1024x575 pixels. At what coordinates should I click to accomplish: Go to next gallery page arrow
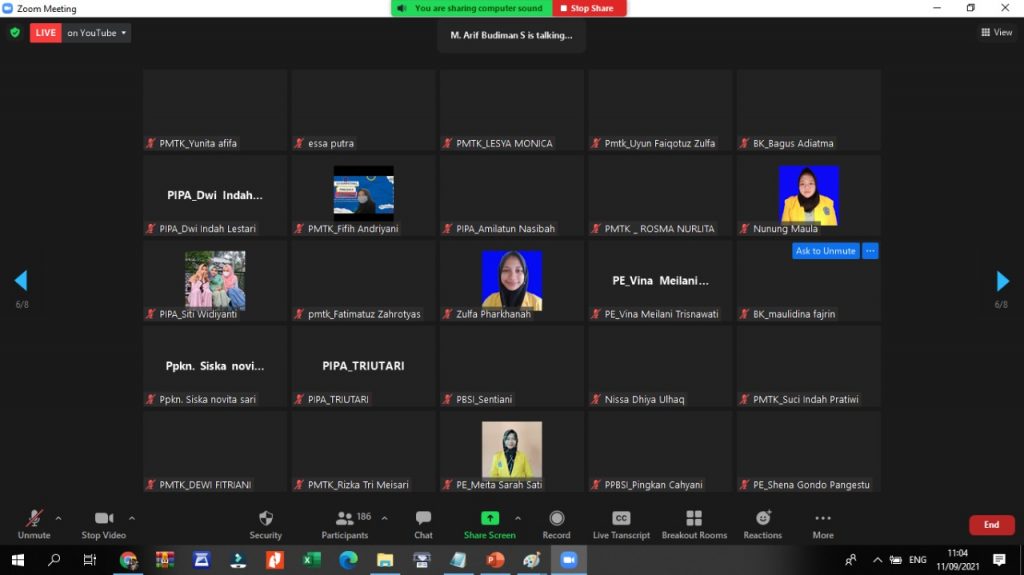(1002, 281)
